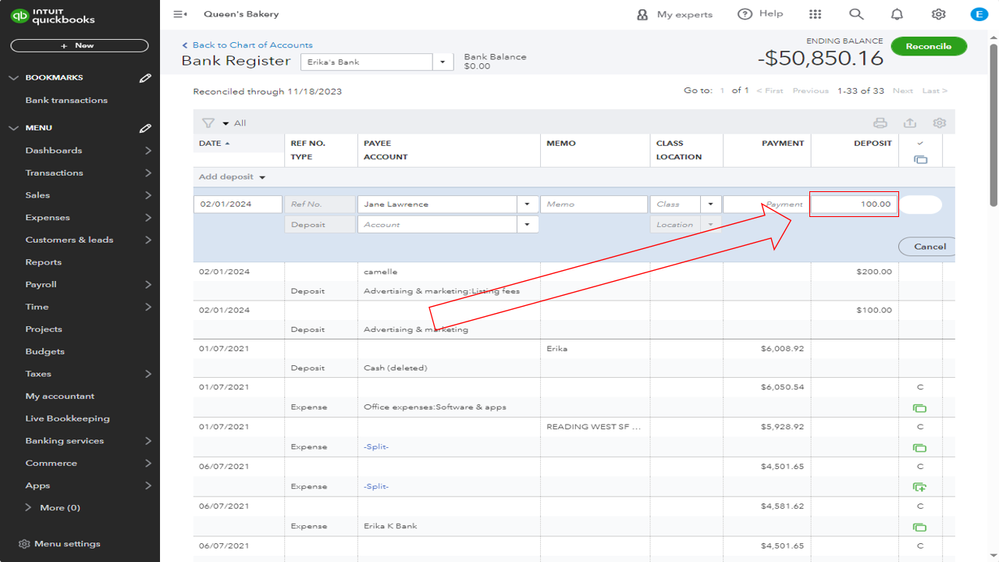
Task: Click the green Reconcile button
Action: pyautogui.click(x=928, y=46)
